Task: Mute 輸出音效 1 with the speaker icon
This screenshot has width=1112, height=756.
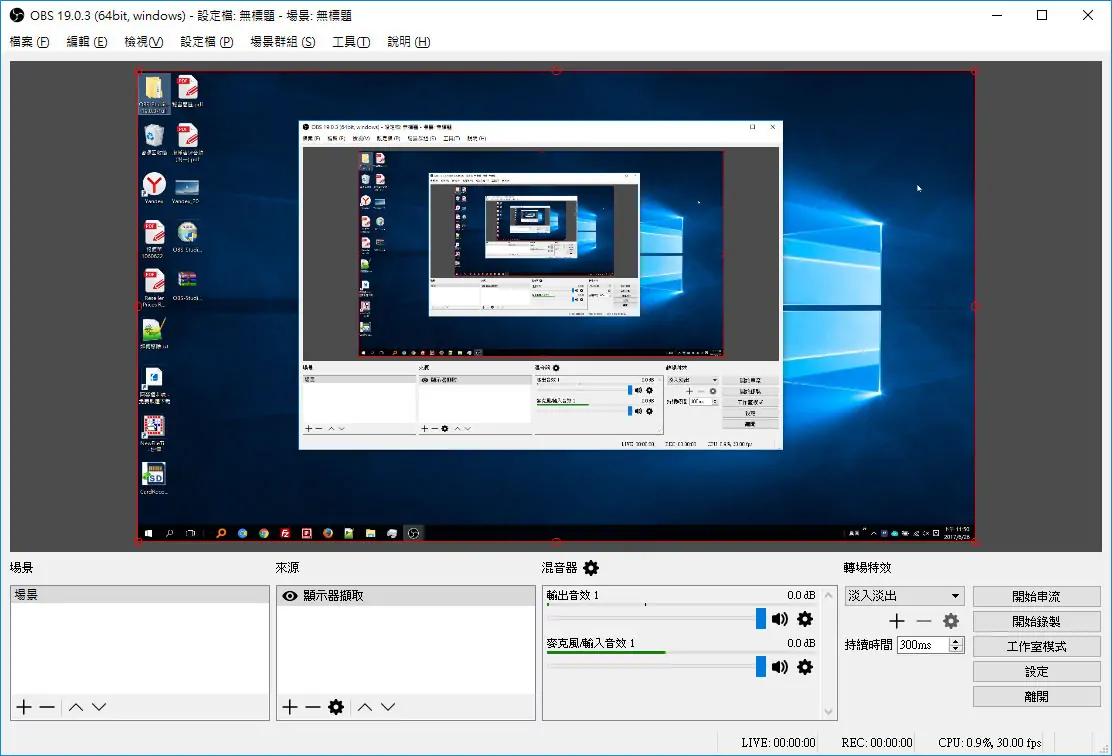Action: [780, 619]
